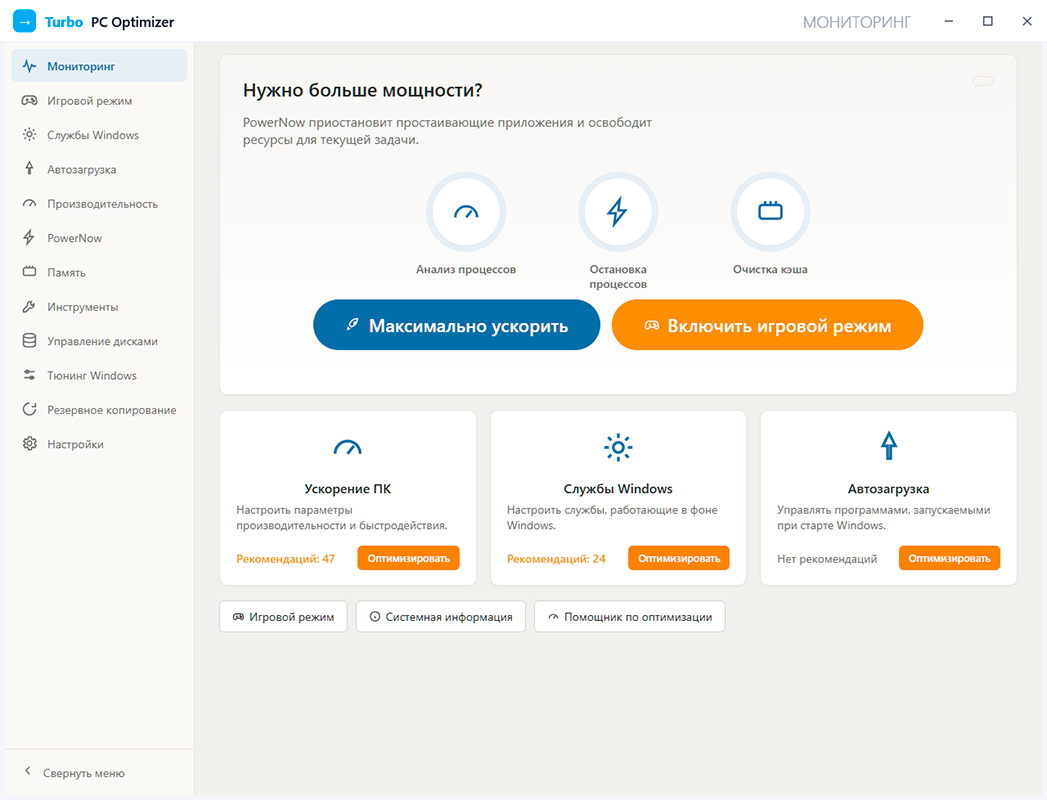Open Системная информация button
The image size is (1047, 800).
click(x=441, y=617)
